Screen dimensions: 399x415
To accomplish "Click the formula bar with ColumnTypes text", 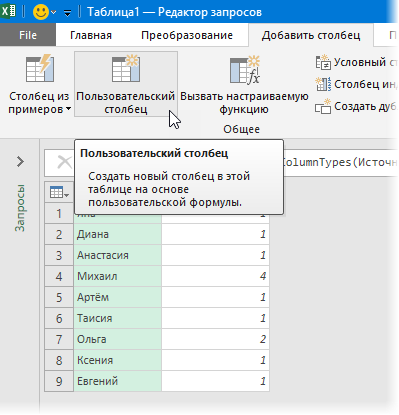I will (340, 162).
